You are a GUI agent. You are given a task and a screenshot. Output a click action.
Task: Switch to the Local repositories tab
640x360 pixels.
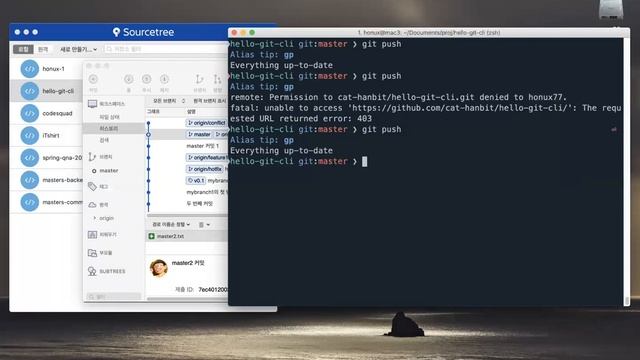23,49
